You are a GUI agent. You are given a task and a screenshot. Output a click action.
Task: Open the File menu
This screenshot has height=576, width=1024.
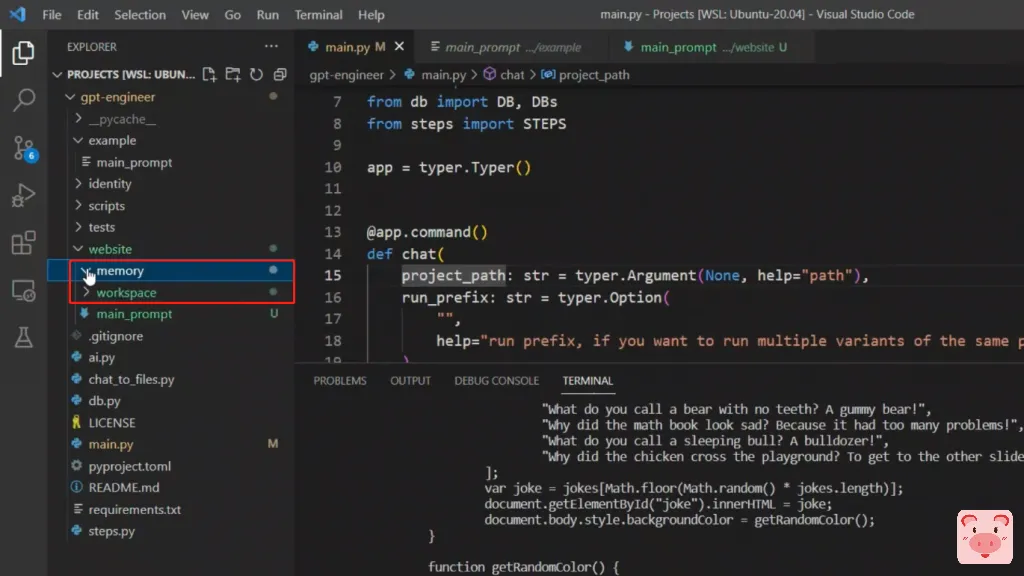(x=52, y=14)
